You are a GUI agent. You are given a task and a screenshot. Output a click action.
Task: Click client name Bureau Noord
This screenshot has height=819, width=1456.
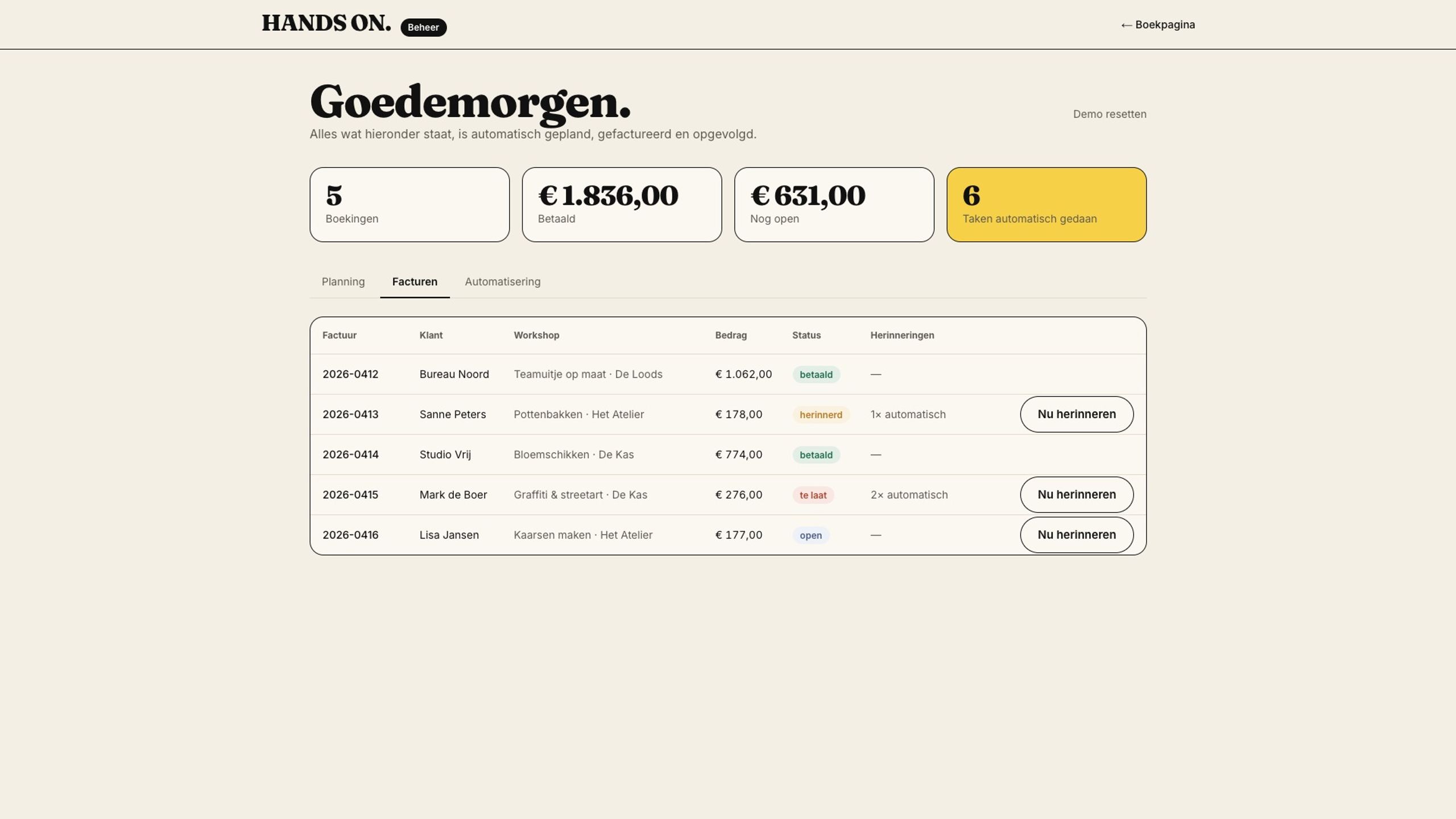pyautogui.click(x=454, y=374)
